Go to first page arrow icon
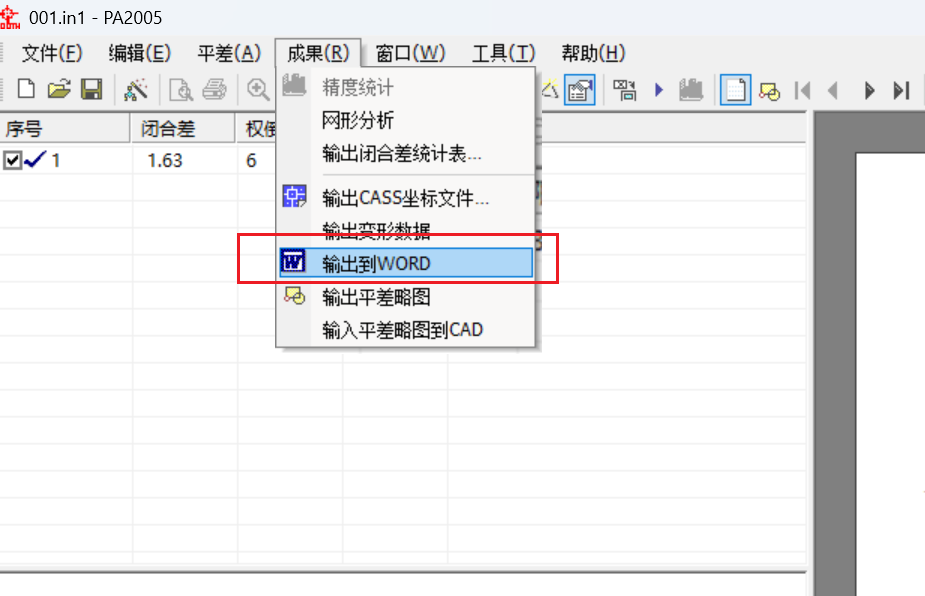 click(x=802, y=91)
